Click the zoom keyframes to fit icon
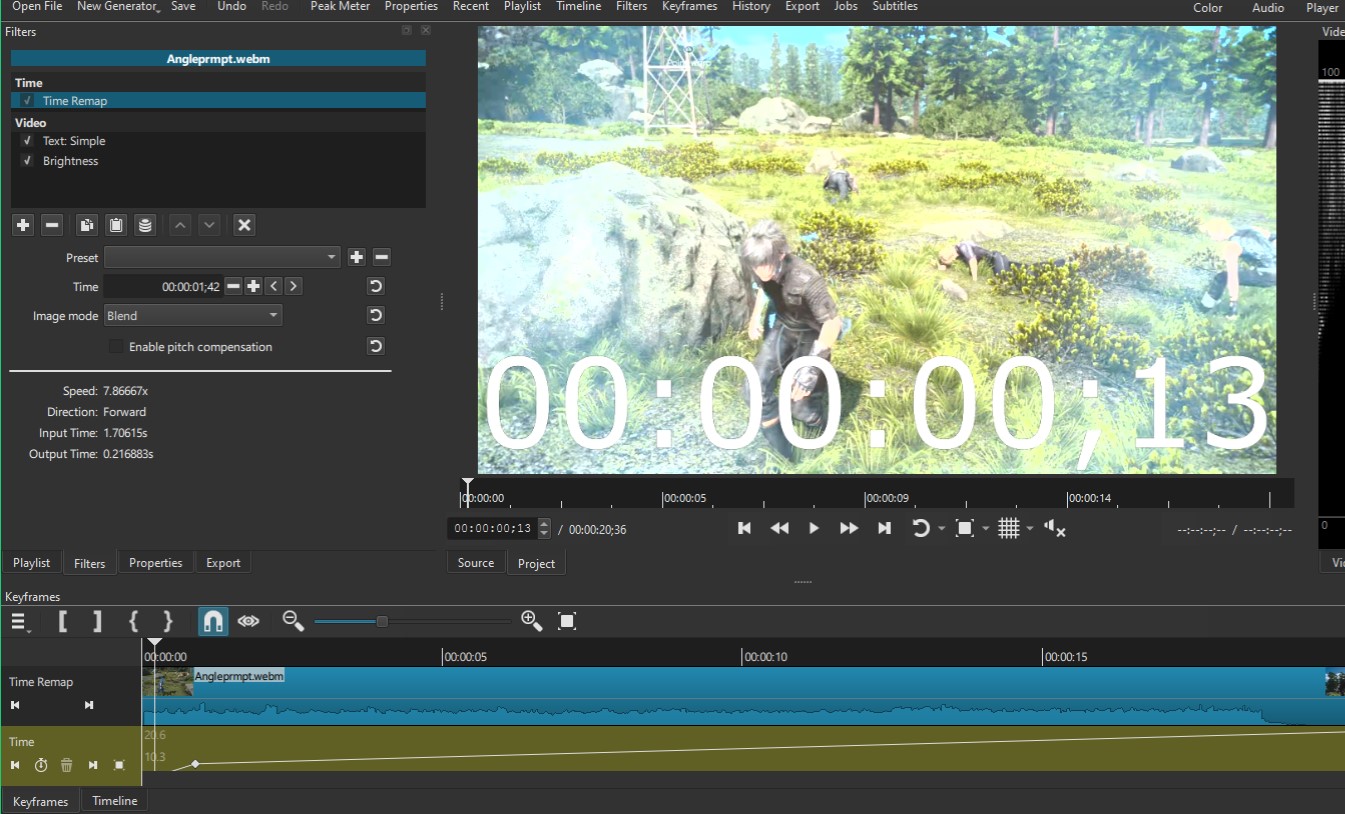Image resolution: width=1345 pixels, height=814 pixels. click(567, 621)
